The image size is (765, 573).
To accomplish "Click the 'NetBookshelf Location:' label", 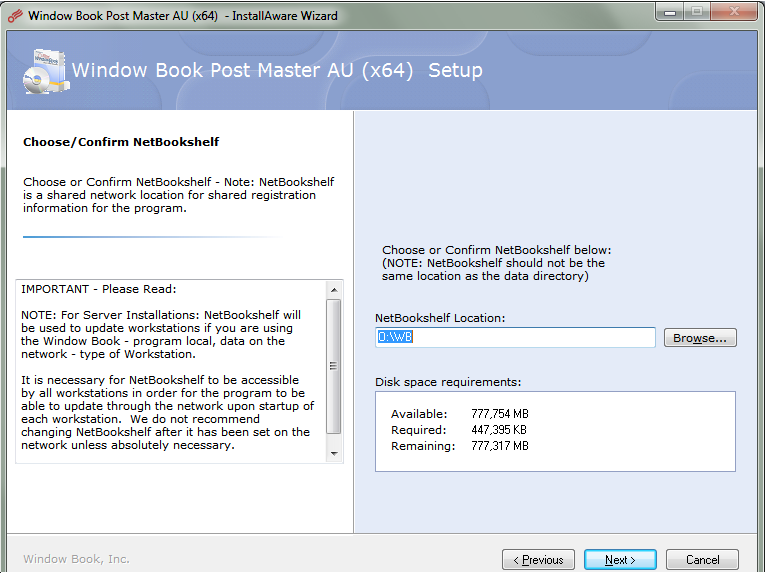I will tap(440, 318).
